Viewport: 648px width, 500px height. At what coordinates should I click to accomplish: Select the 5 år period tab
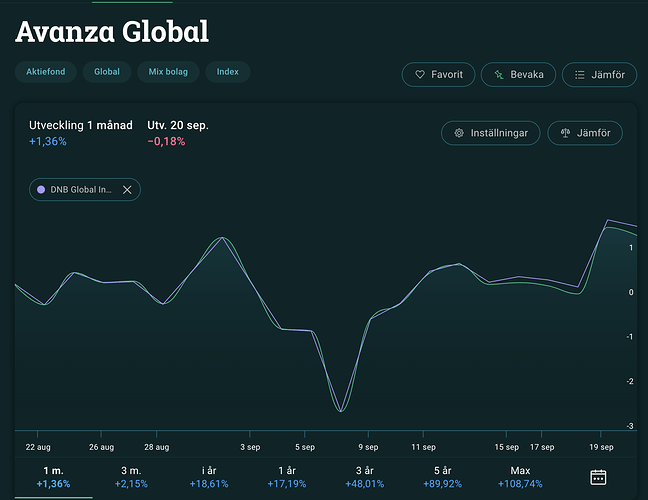(x=444, y=477)
